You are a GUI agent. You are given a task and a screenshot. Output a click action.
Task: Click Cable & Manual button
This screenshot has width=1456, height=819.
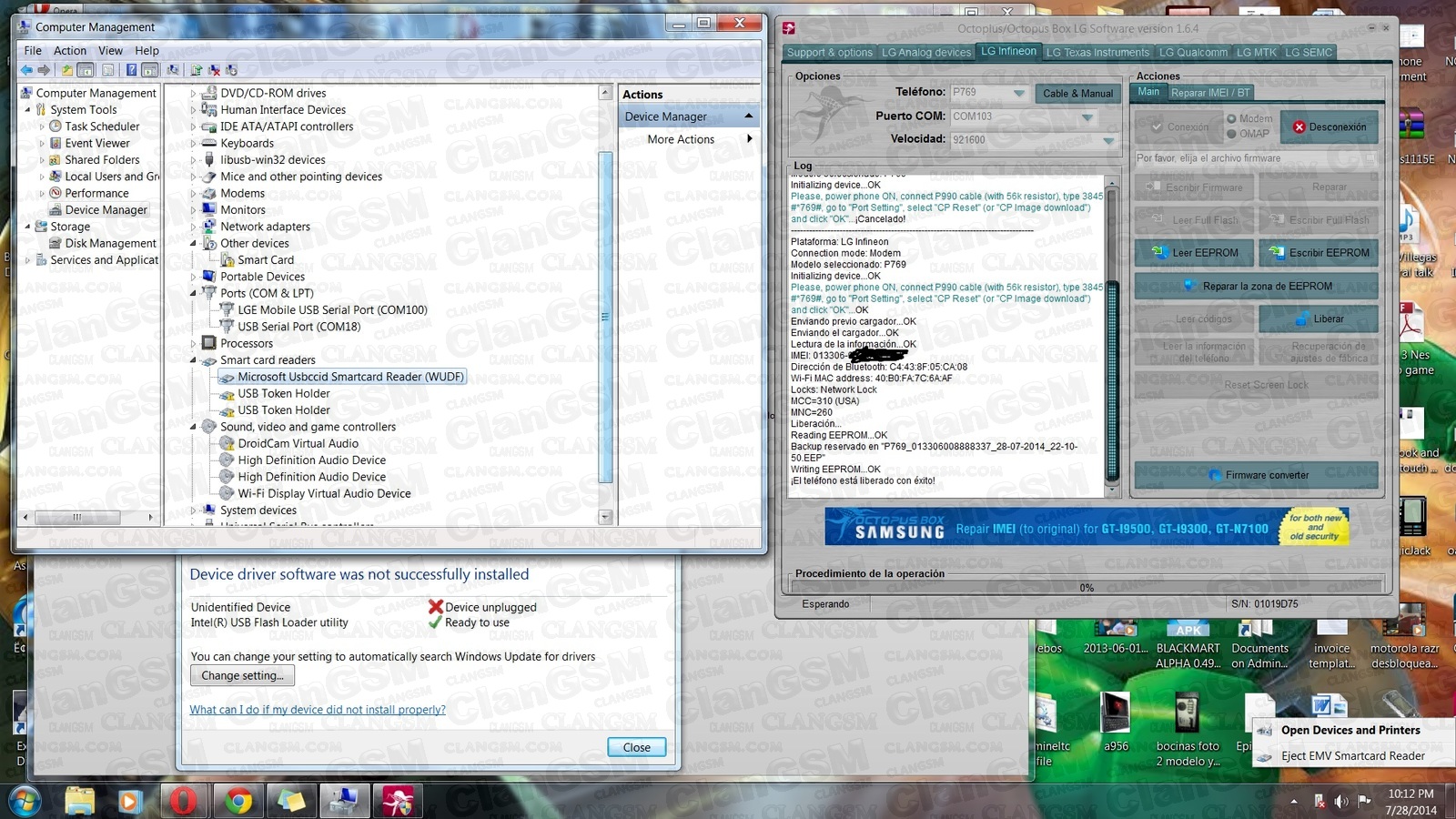(x=1077, y=93)
